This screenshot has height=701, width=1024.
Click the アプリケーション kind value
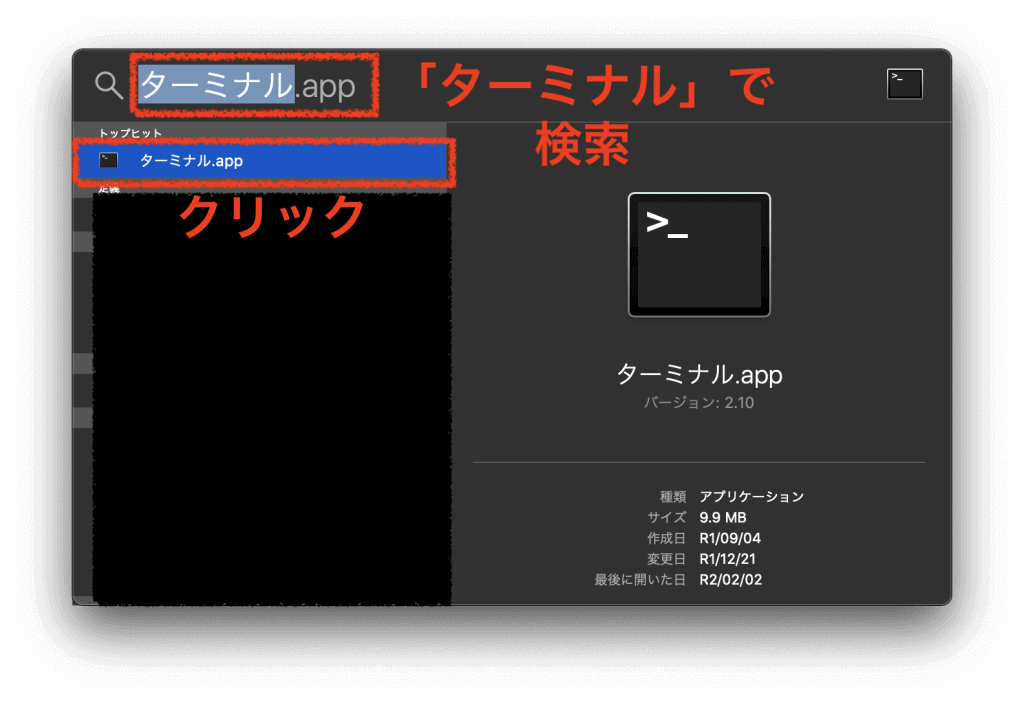coord(752,497)
